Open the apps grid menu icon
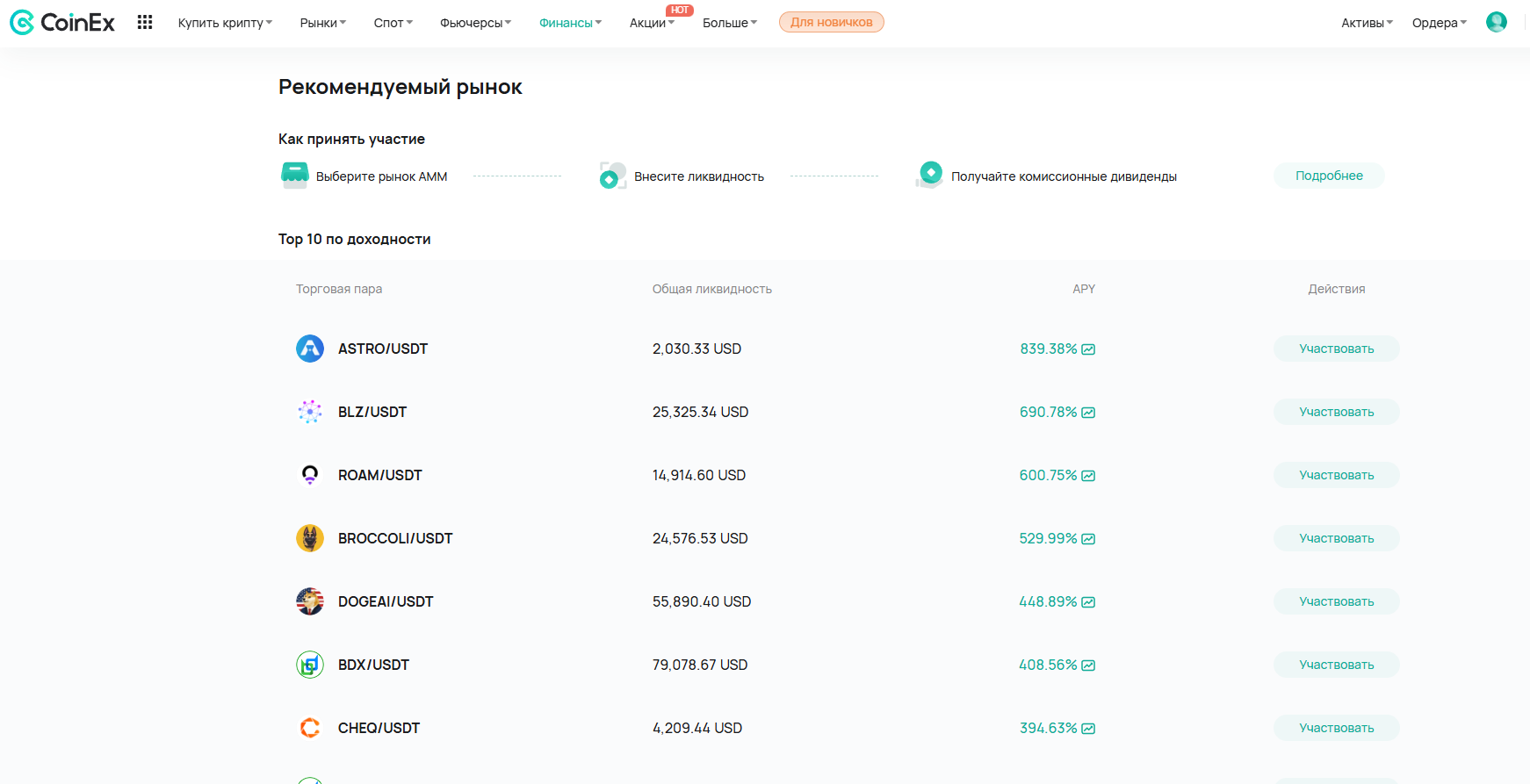This screenshot has height=784, width=1530. pos(145,22)
